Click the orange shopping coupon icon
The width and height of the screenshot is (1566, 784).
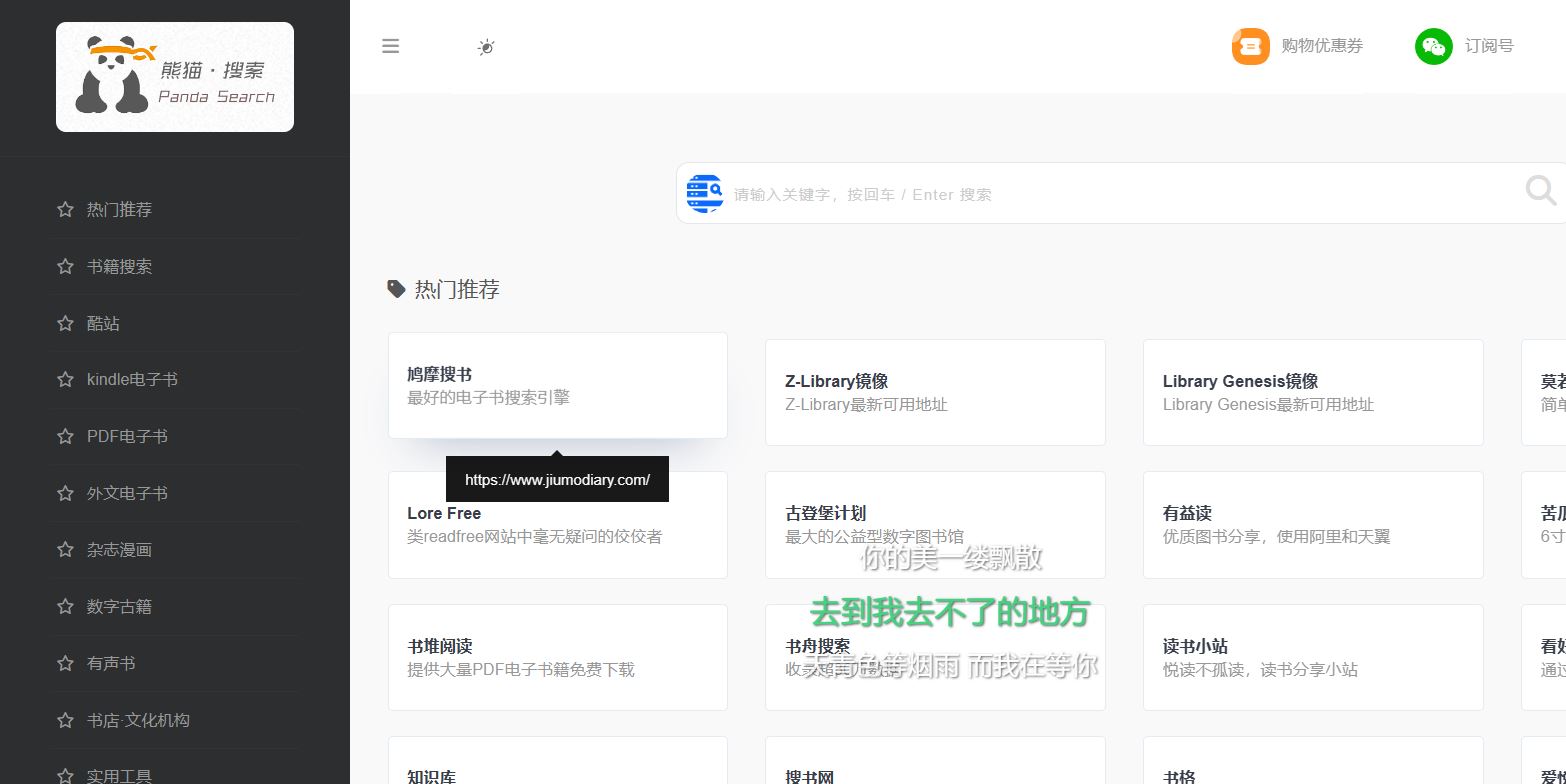(1250, 46)
